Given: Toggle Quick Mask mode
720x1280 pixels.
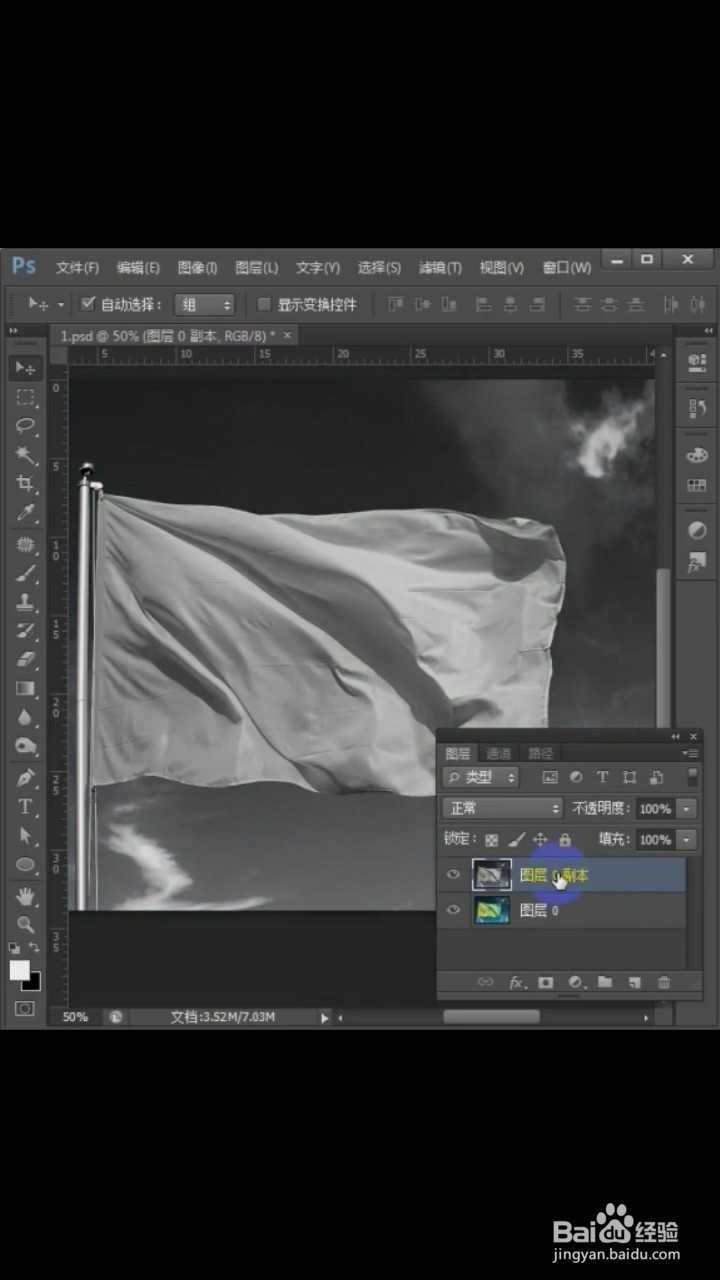Looking at the screenshot, I should pyautogui.click(x=25, y=1008).
